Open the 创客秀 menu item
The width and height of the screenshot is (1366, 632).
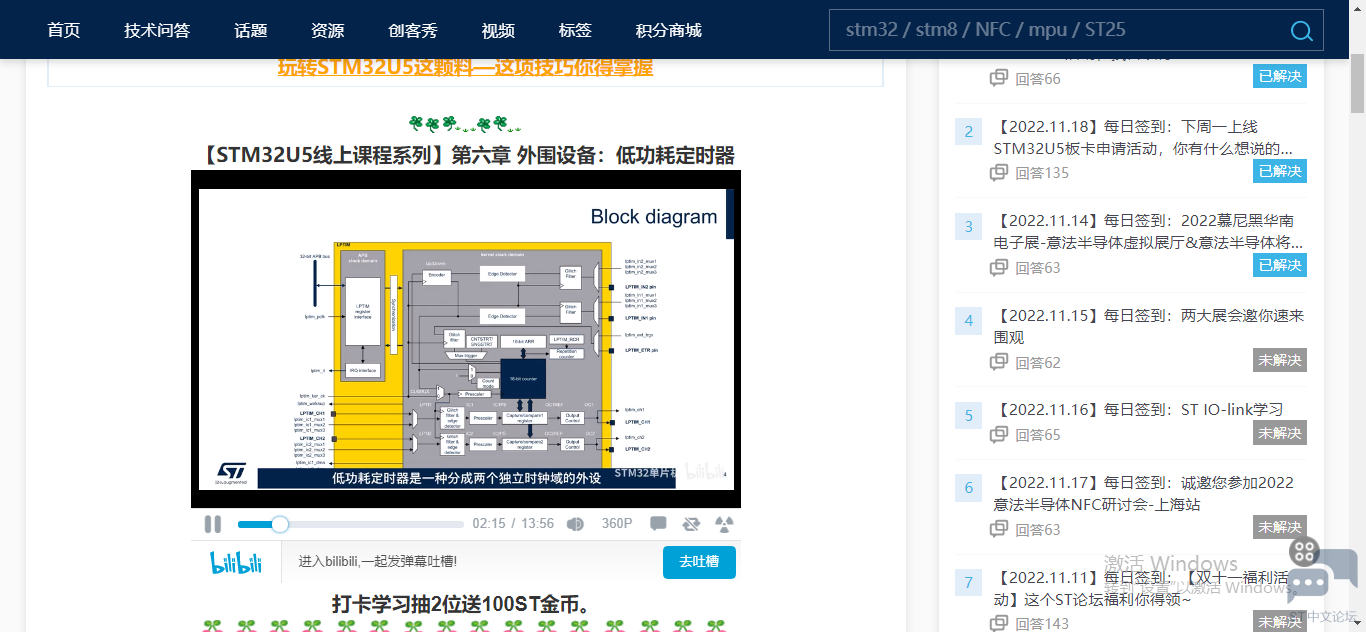coord(413,30)
